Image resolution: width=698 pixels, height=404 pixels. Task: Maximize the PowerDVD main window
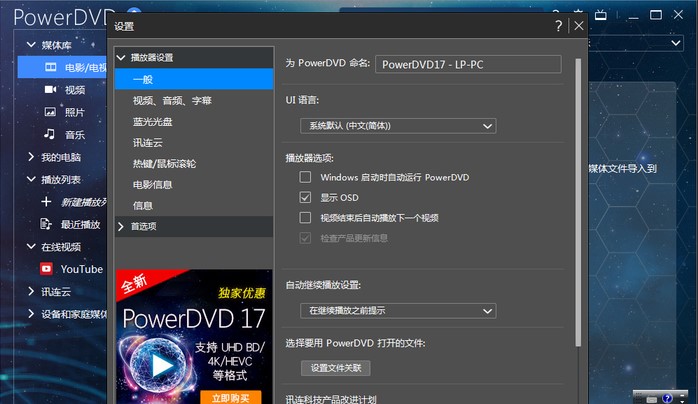[x=656, y=15]
